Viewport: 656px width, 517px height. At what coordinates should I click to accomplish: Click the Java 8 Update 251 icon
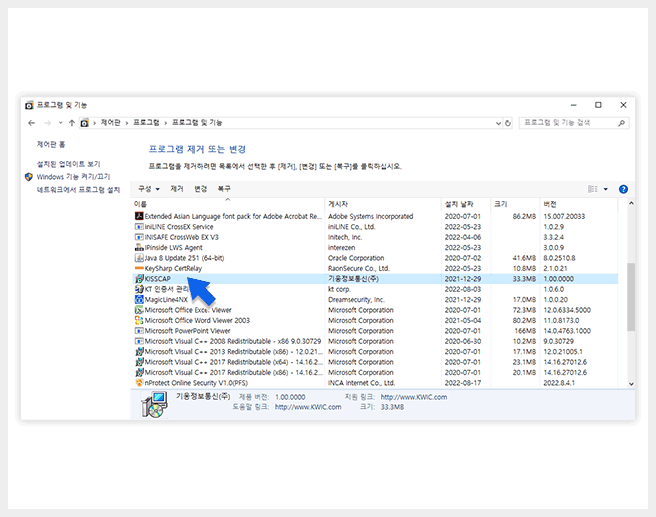click(x=139, y=258)
